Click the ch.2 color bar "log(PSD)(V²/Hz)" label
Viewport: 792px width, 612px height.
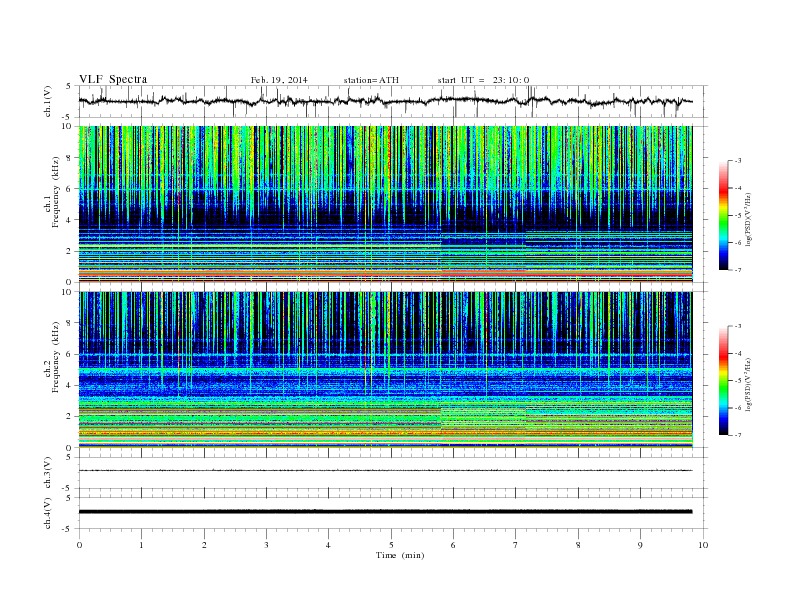tap(749, 385)
